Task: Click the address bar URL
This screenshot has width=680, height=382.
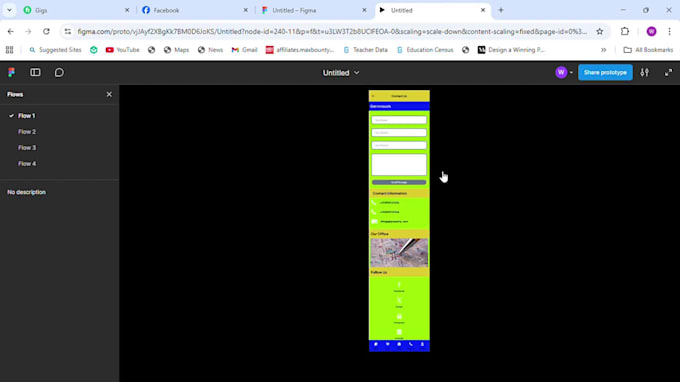Action: [332, 31]
